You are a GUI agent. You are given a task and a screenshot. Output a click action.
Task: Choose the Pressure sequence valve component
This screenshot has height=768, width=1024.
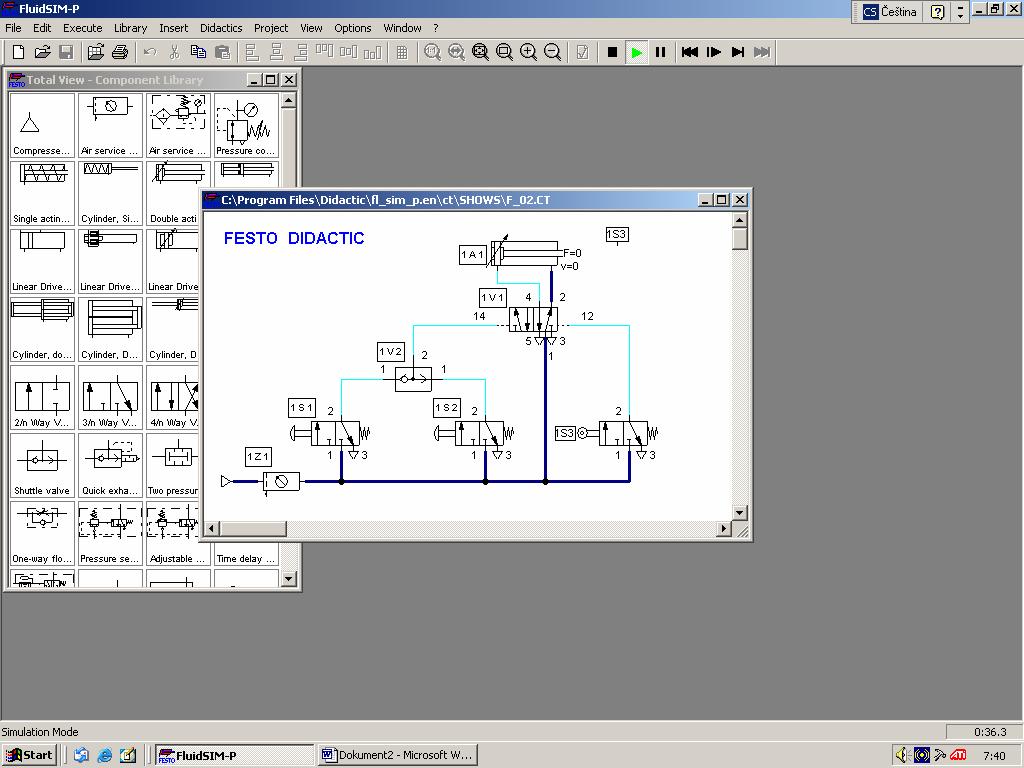(x=110, y=533)
